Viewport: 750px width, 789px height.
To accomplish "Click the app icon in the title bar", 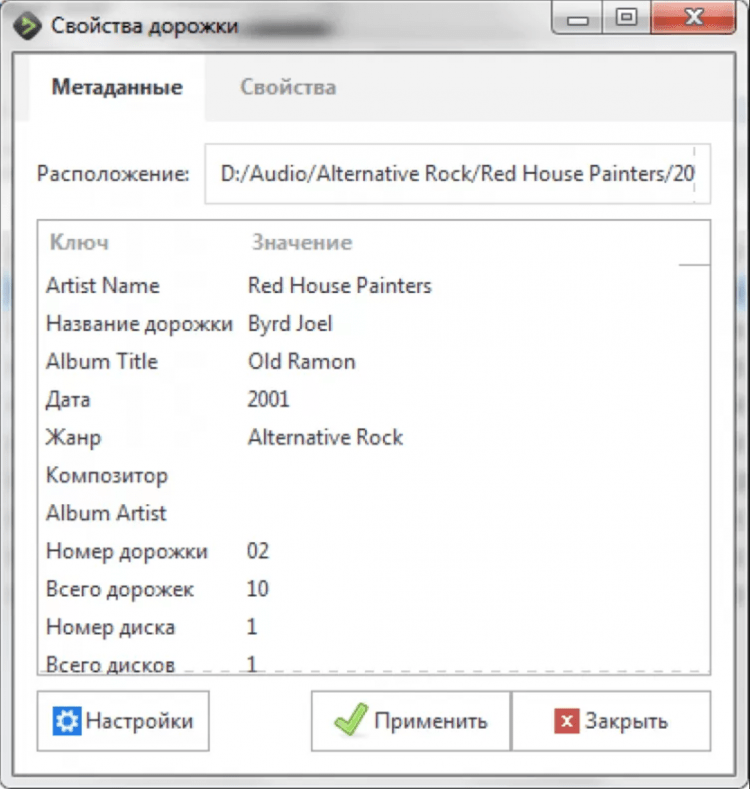I will pos(28,25).
